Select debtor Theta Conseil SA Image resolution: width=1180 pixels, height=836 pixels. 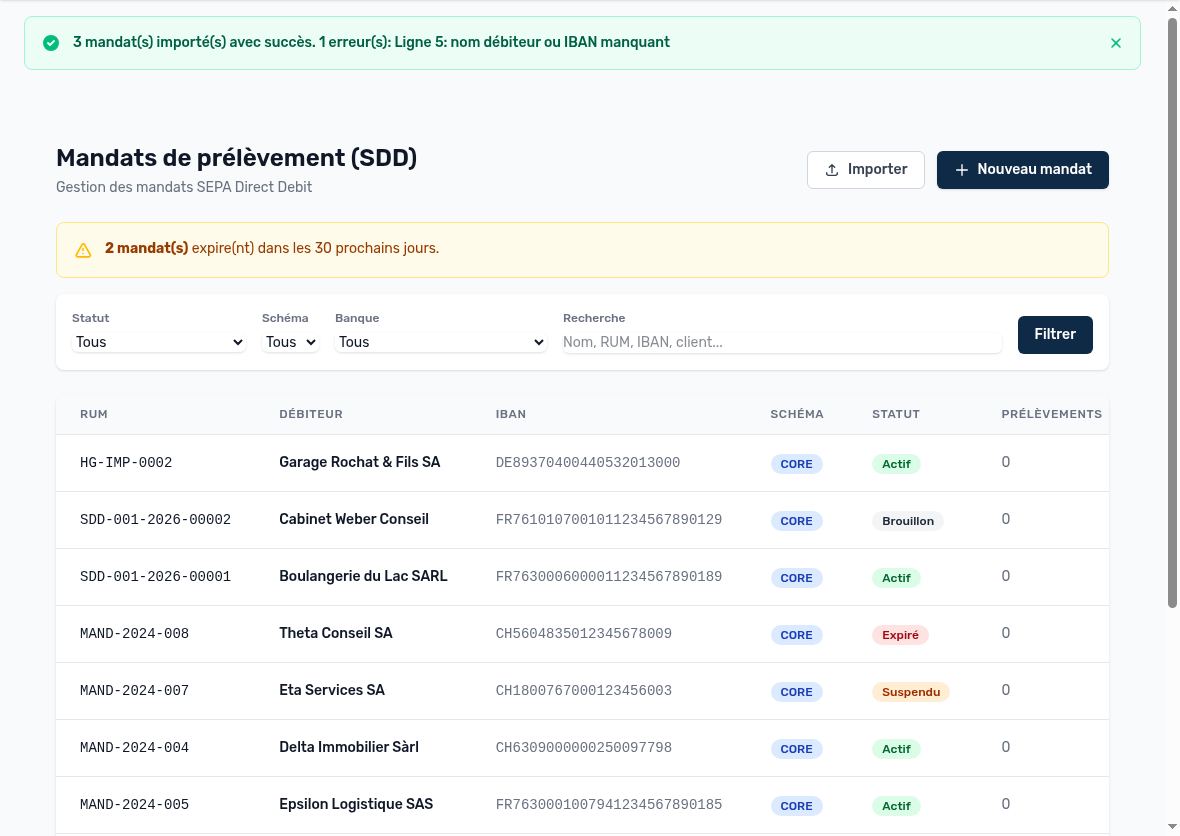click(336, 633)
